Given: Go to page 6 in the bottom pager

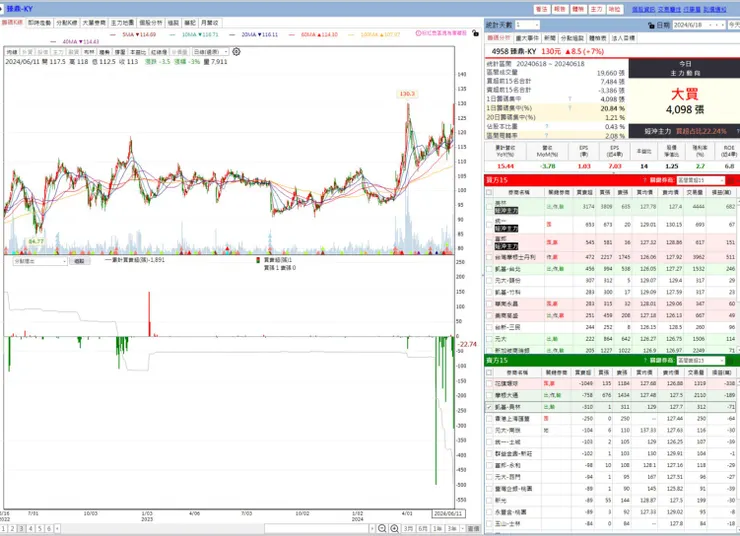Looking at the screenshot, I should pos(49,528).
